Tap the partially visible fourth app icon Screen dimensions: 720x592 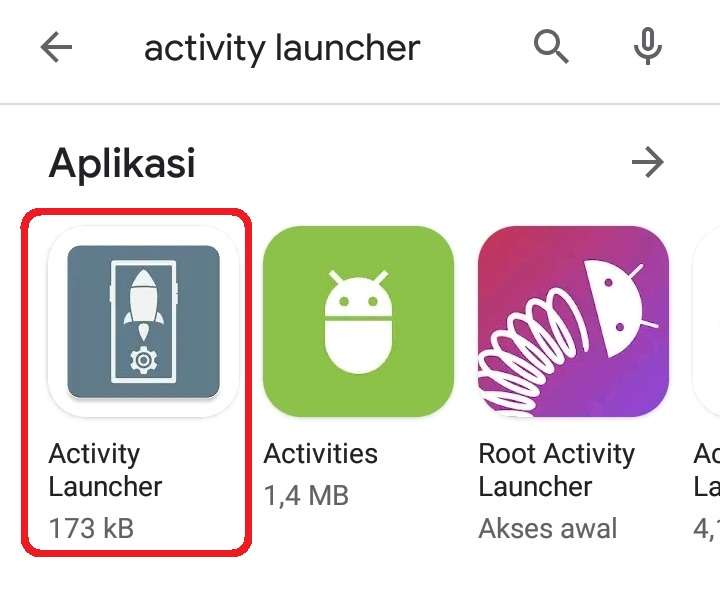click(x=706, y=321)
